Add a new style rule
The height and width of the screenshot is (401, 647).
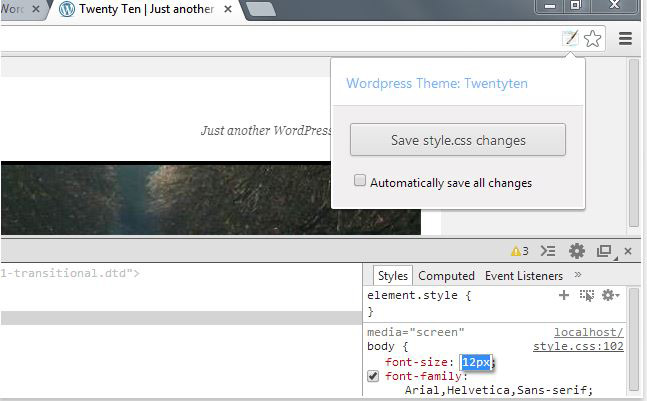click(564, 295)
